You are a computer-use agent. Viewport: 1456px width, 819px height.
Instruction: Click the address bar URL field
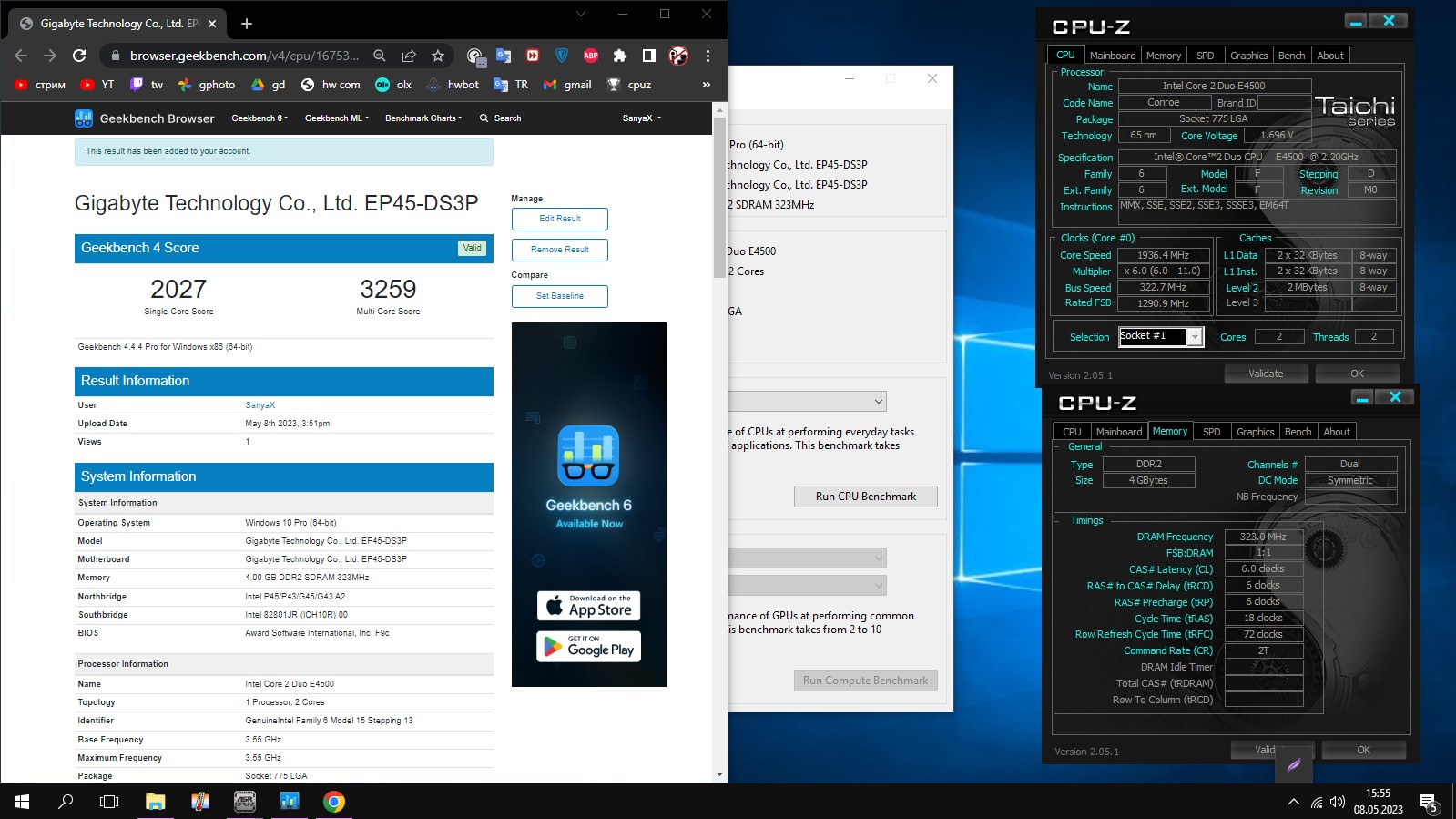point(244,56)
